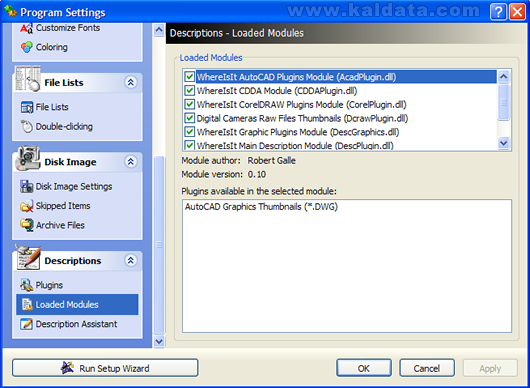Screen dimensions: 530x388
Task: Click sidebar scrollbar down arrow
Action: 159,341
